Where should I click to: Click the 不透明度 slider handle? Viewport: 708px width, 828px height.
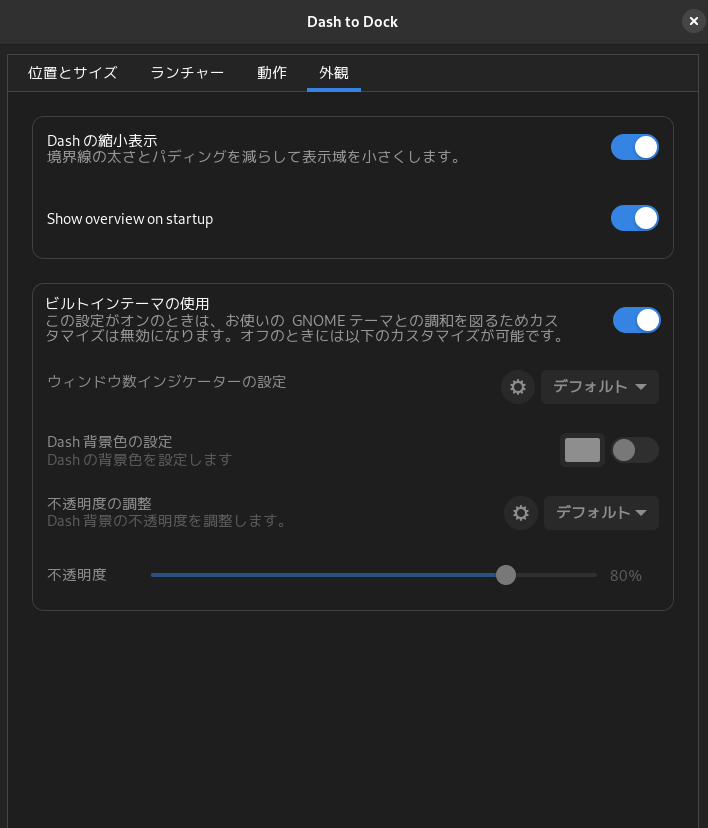click(x=506, y=575)
